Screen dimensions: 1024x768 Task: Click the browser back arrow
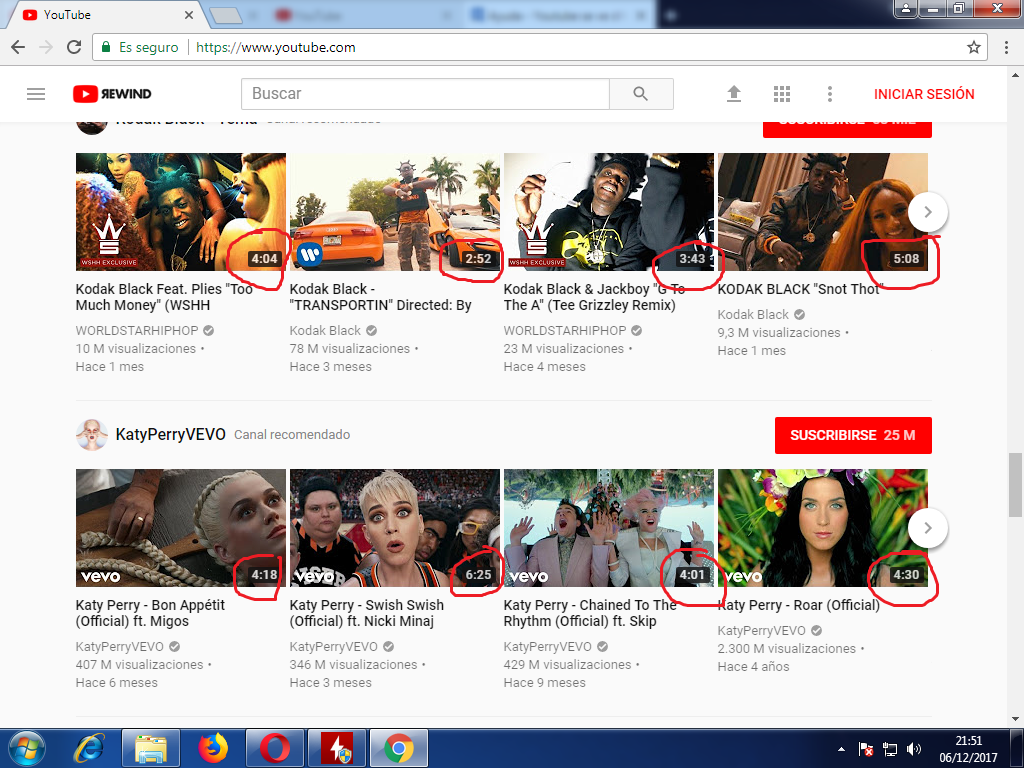pos(18,47)
